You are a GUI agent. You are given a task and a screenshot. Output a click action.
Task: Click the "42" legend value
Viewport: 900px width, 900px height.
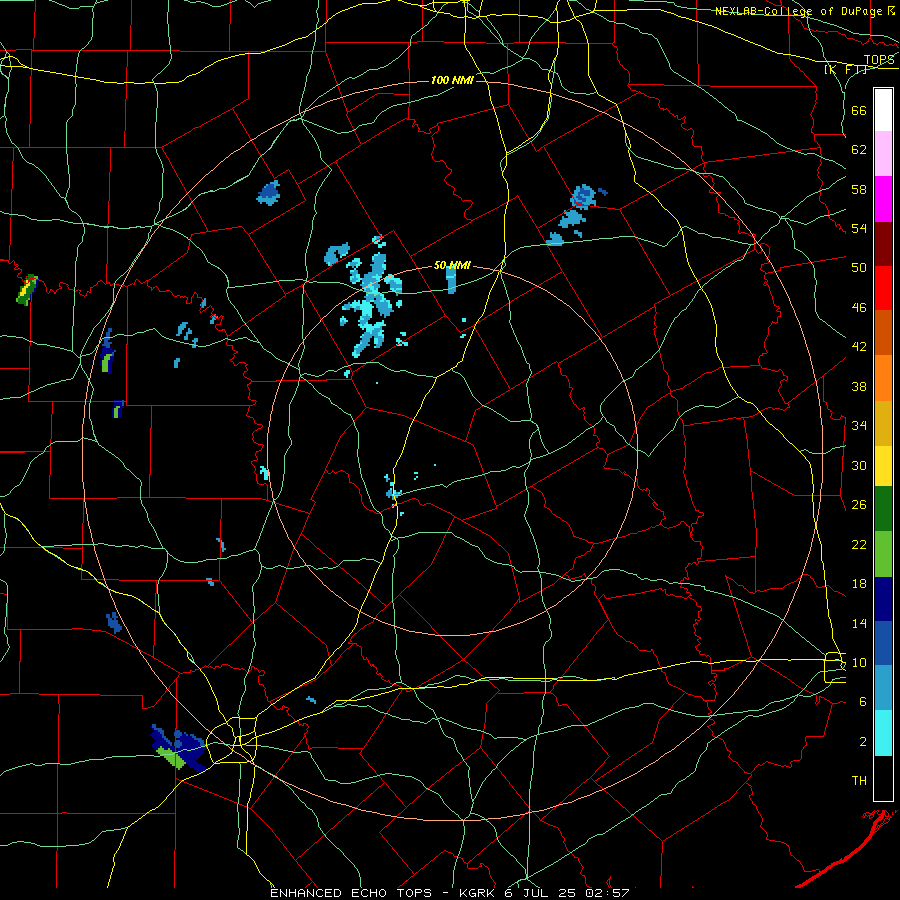(859, 347)
